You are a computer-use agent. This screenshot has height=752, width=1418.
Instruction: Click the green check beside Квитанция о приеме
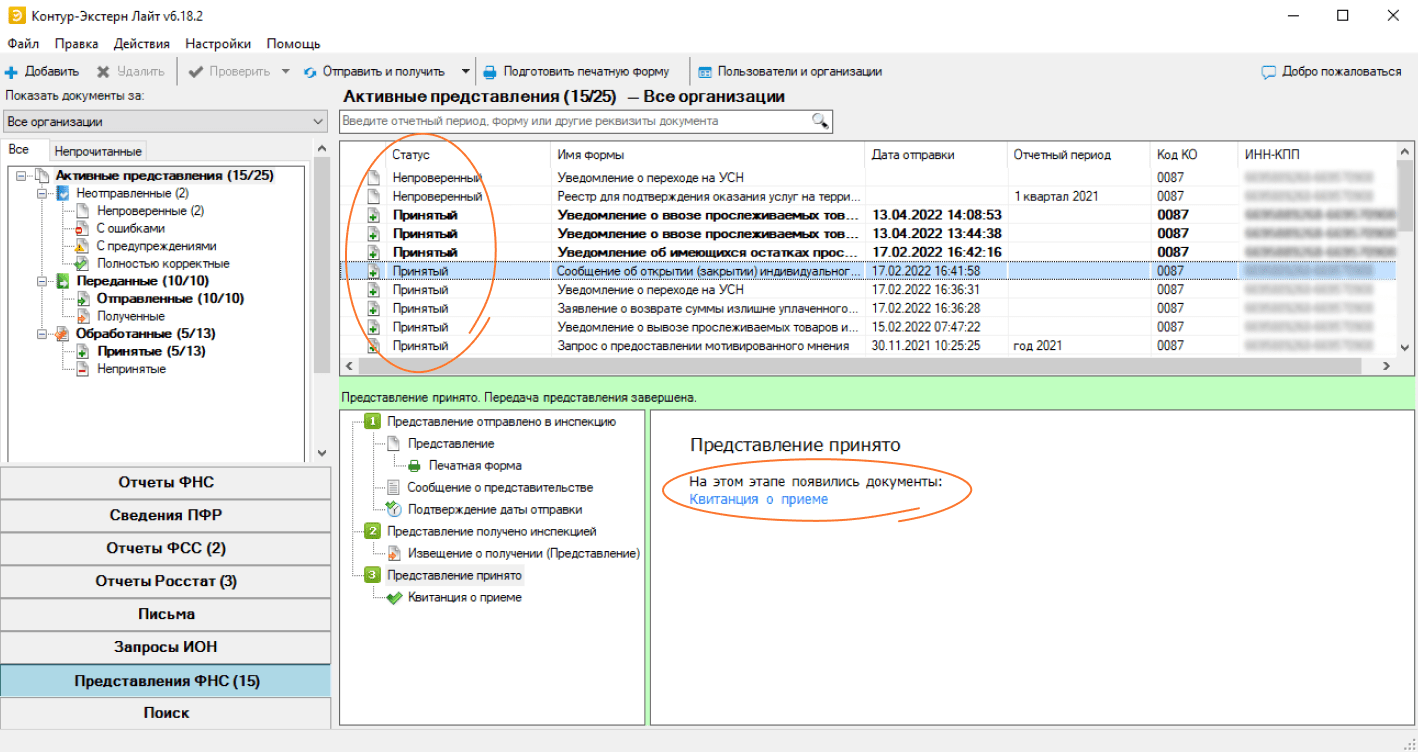(x=394, y=598)
